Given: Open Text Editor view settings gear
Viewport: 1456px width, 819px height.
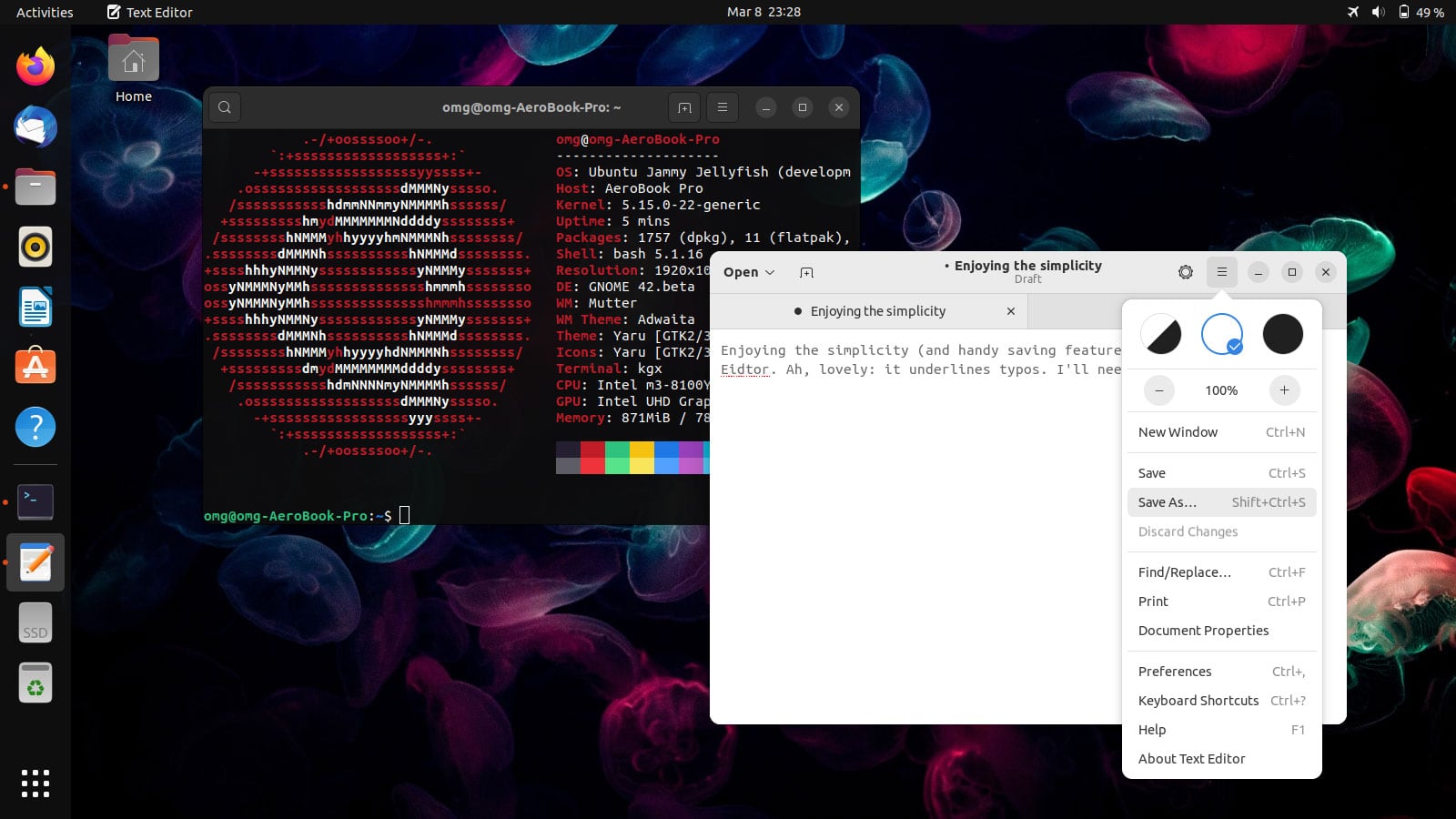Looking at the screenshot, I should [1185, 272].
